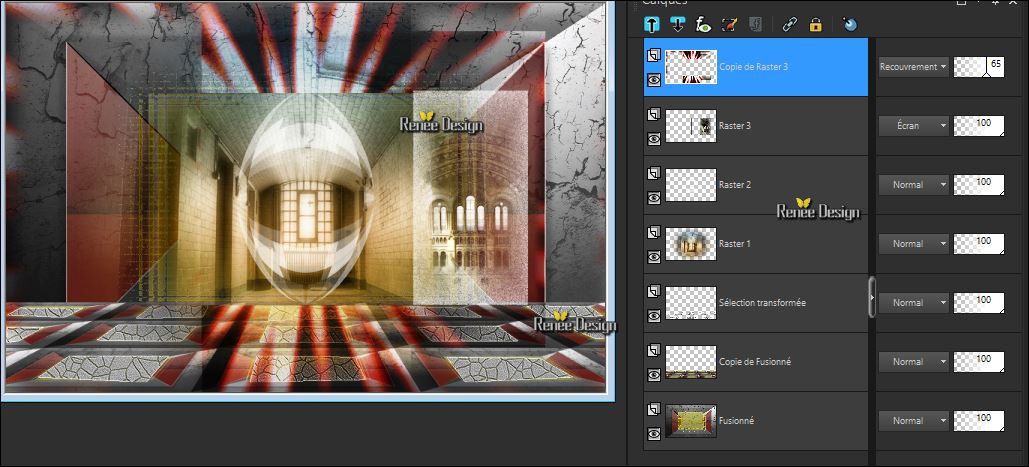Hide the Raster 1 layer via eye icon
Screen dimensions: 1029x467
click(x=654, y=256)
